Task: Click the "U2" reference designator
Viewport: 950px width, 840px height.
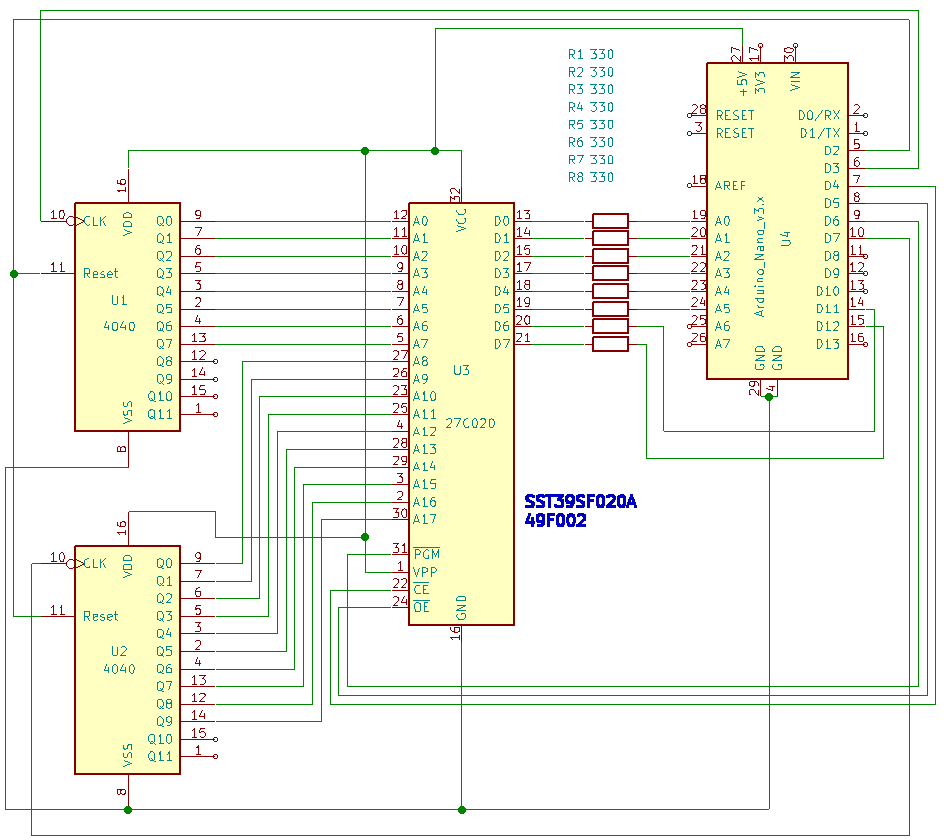Action: pos(119,652)
